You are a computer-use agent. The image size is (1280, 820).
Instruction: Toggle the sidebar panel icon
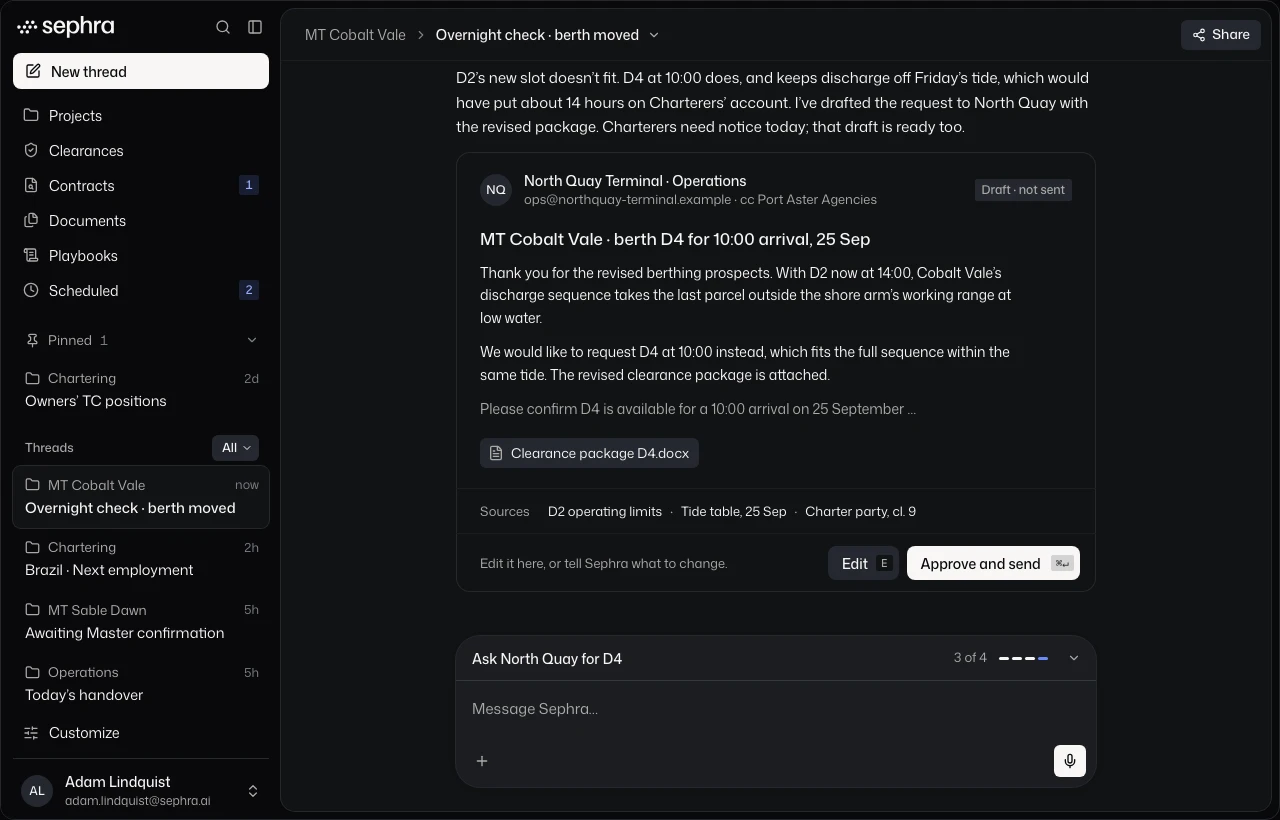[x=255, y=27]
